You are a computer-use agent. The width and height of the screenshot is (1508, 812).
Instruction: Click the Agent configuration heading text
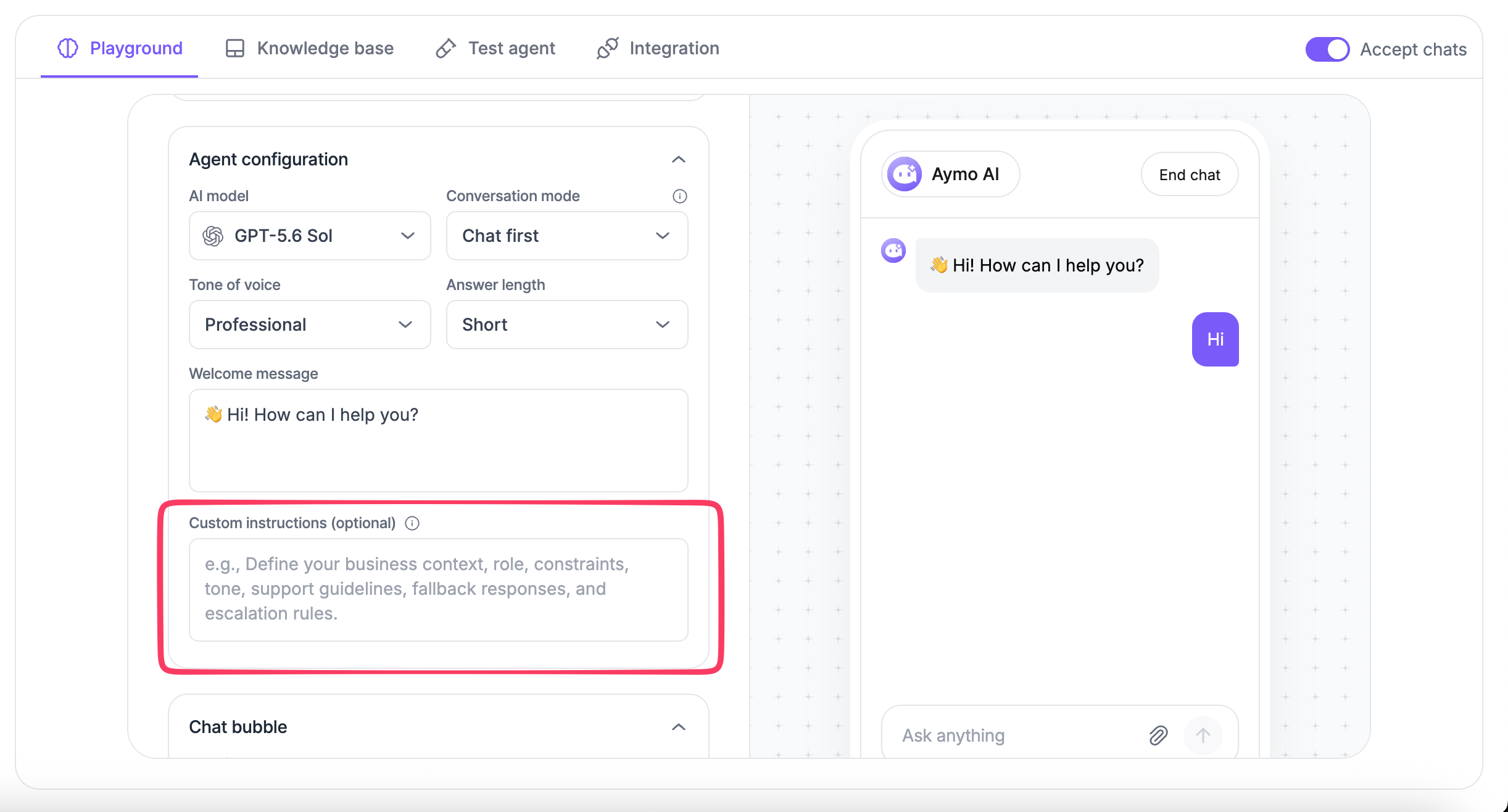pos(268,159)
